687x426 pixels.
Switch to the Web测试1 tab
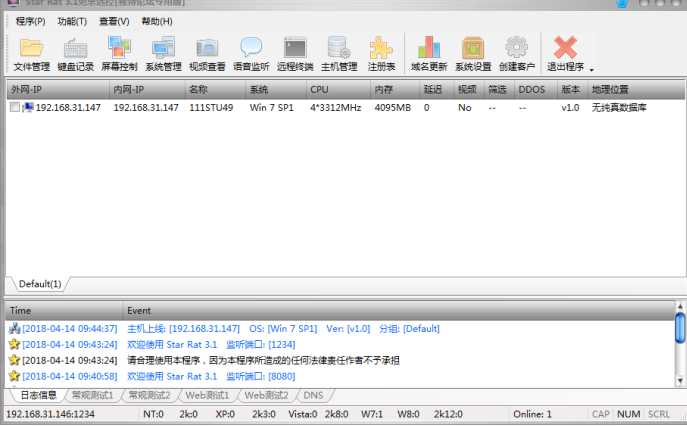[207, 395]
